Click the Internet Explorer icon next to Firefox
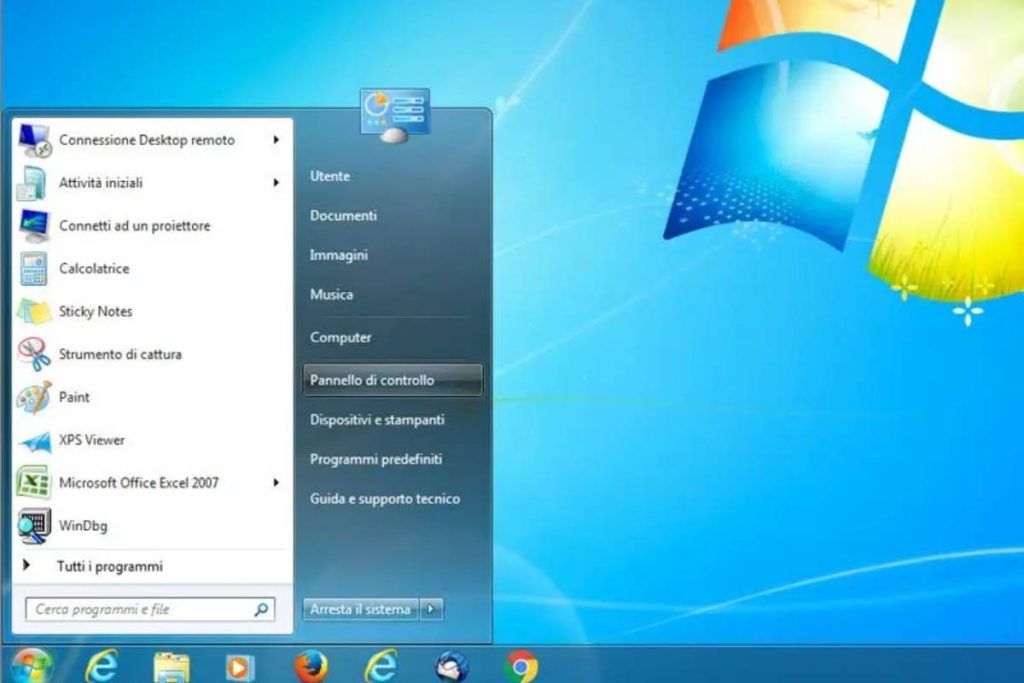This screenshot has height=683, width=1024. pos(381,666)
